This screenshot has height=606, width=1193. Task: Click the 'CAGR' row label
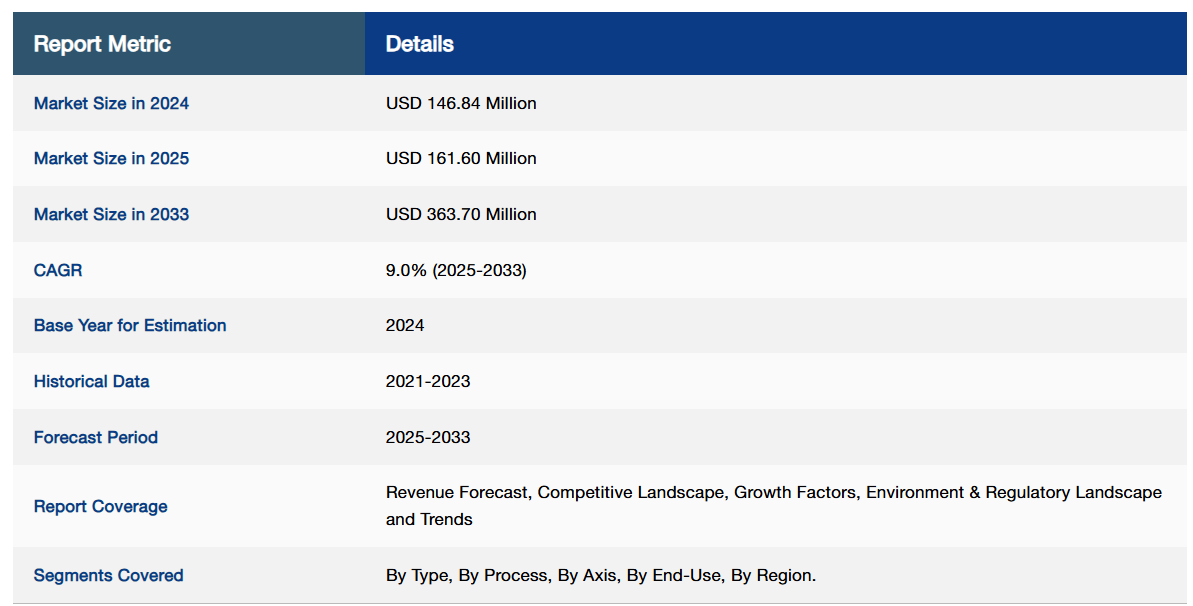click(58, 270)
